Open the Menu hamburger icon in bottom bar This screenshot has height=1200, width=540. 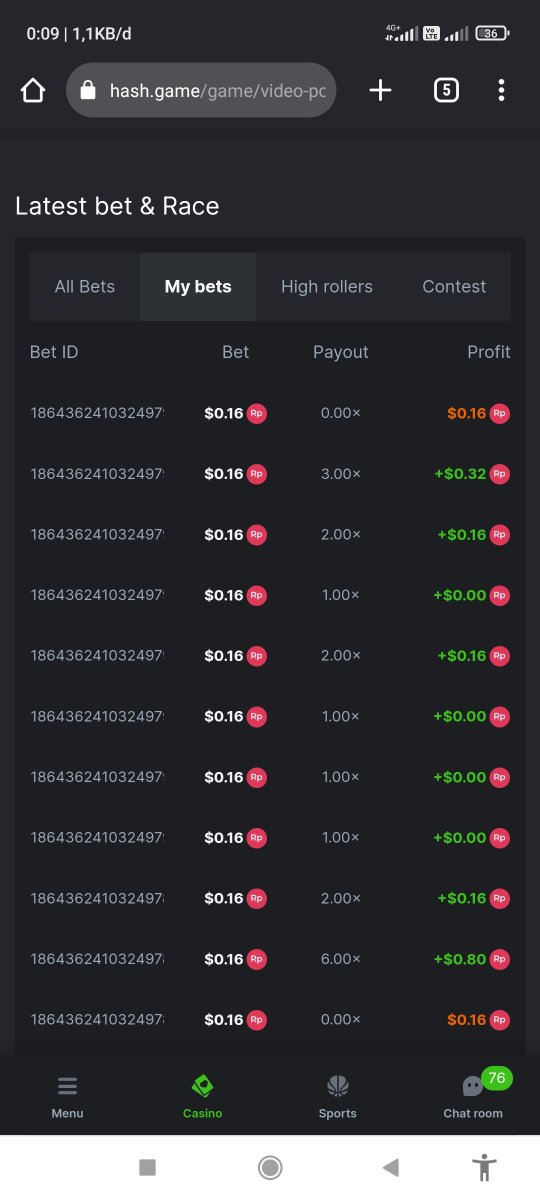click(67, 1096)
